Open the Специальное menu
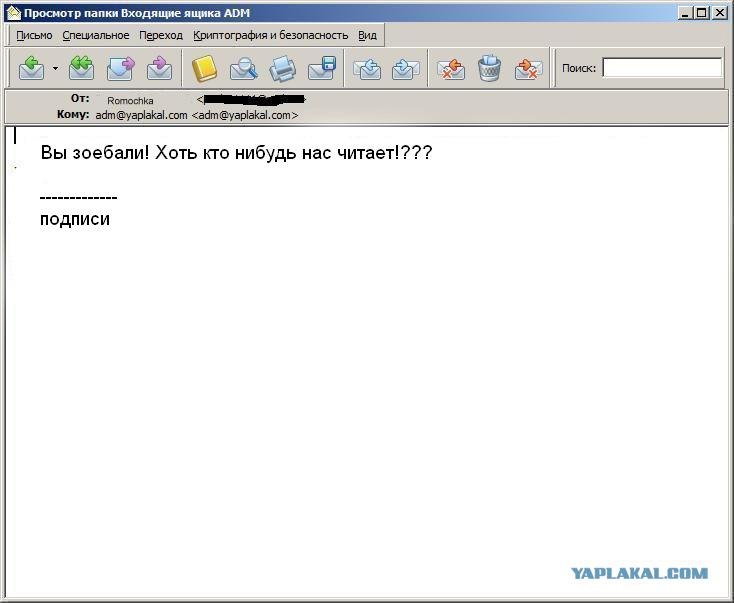Image resolution: width=734 pixels, height=603 pixels. tap(96, 36)
